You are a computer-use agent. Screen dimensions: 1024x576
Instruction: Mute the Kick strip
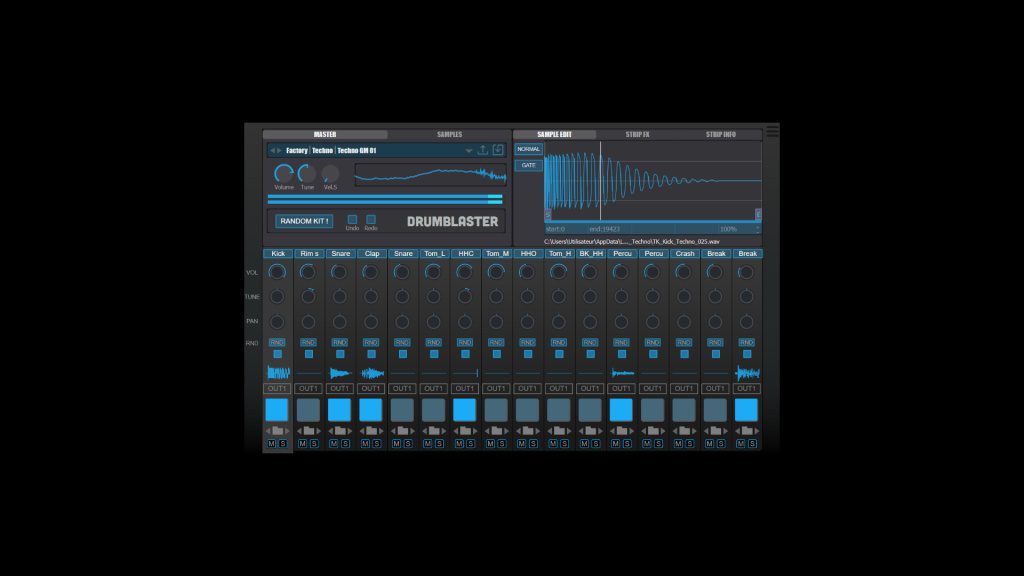pos(271,443)
